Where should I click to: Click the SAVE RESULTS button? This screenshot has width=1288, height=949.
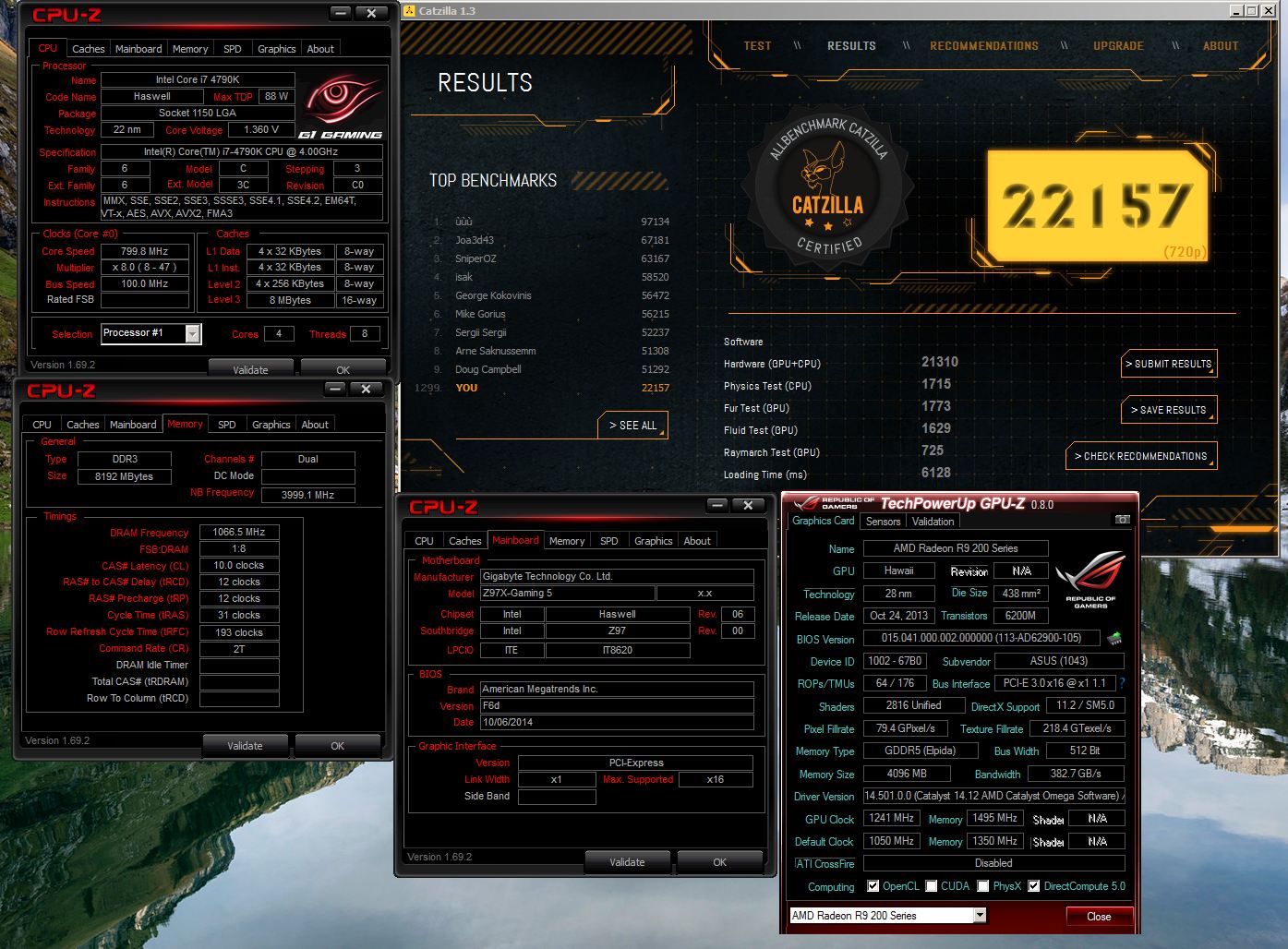pyautogui.click(x=1169, y=410)
